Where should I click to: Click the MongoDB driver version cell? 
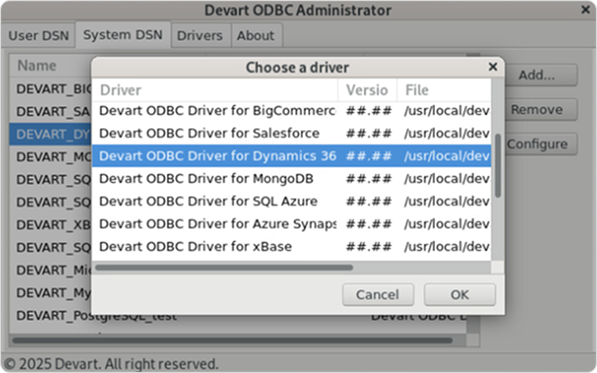click(368, 179)
